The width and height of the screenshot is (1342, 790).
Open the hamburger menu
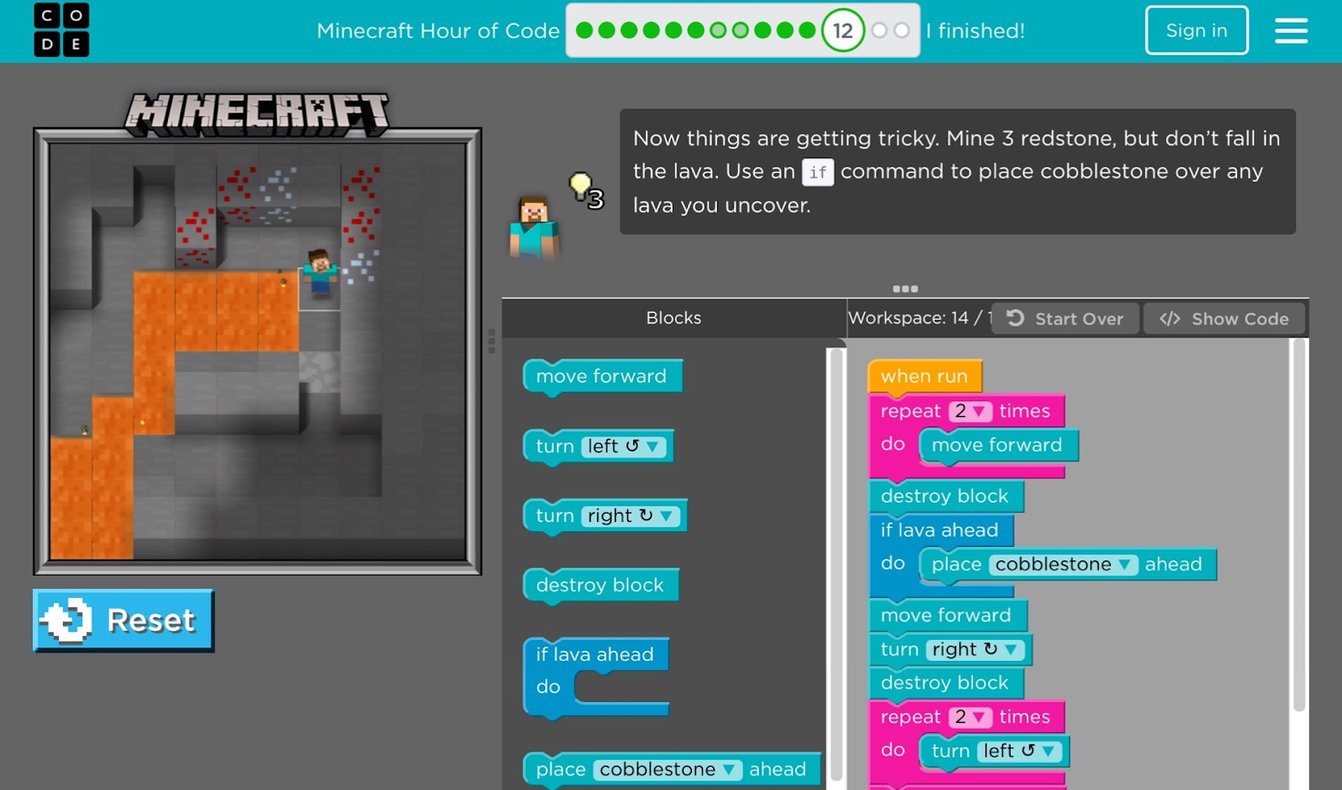[1291, 30]
